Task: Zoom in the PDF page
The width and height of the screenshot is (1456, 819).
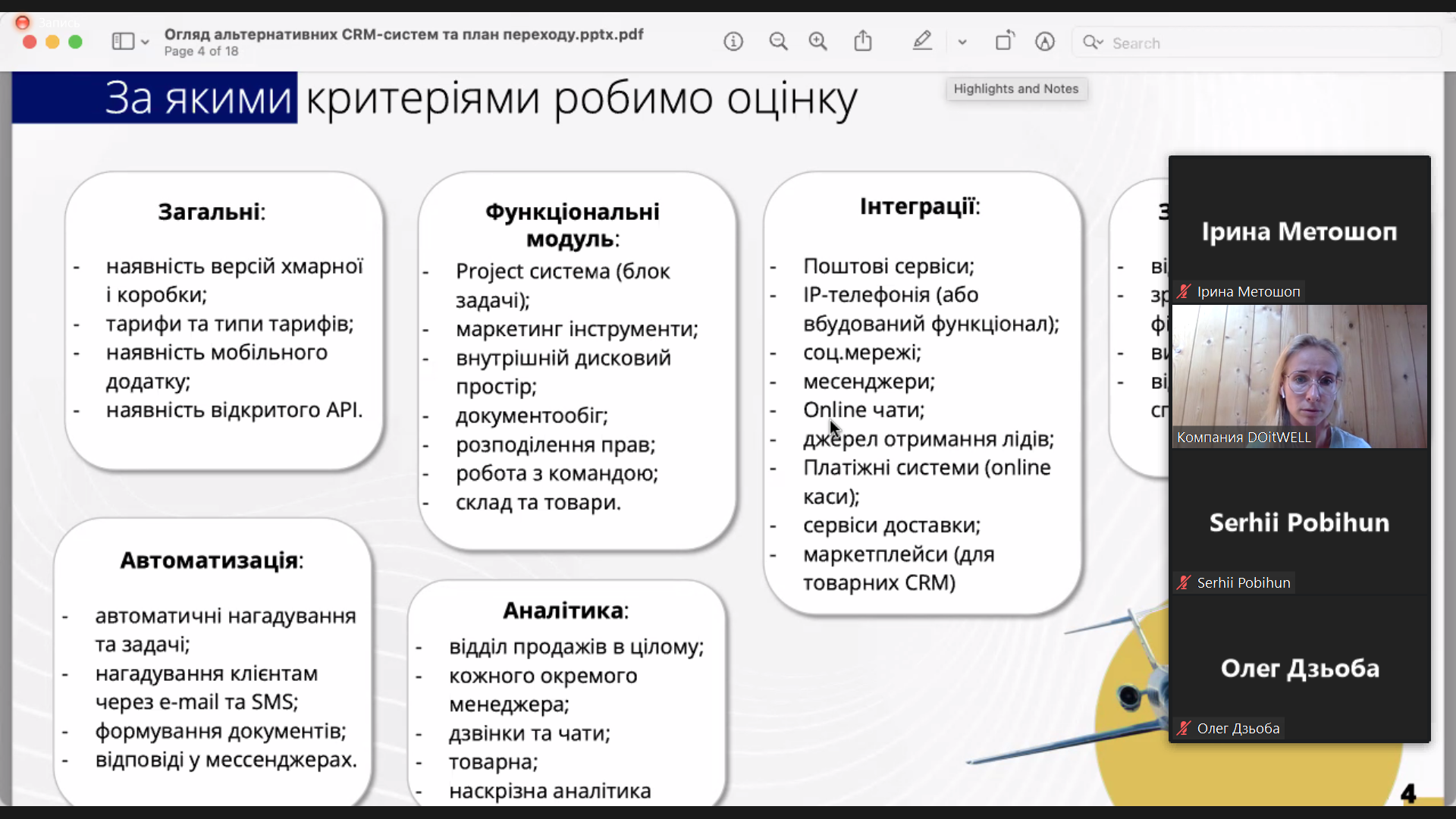Action: coord(818,42)
